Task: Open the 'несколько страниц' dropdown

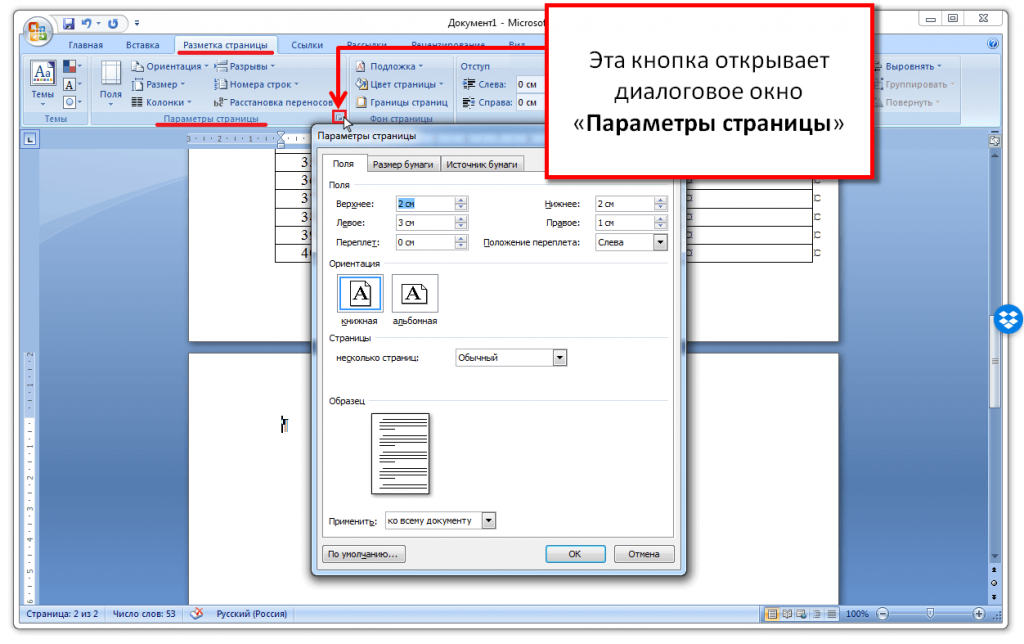Action: point(560,357)
